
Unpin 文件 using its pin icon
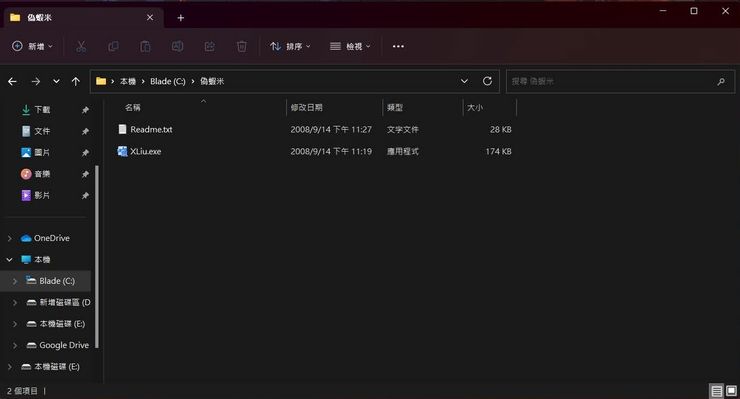tap(85, 131)
